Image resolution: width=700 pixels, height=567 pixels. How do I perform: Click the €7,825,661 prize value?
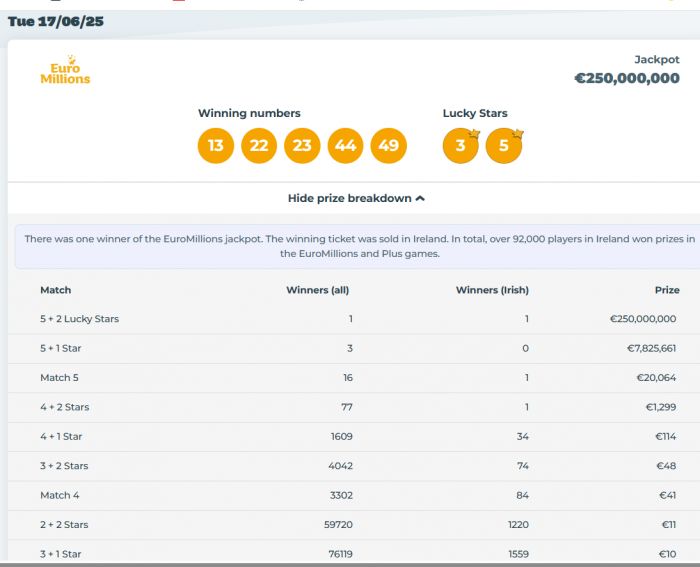point(651,348)
